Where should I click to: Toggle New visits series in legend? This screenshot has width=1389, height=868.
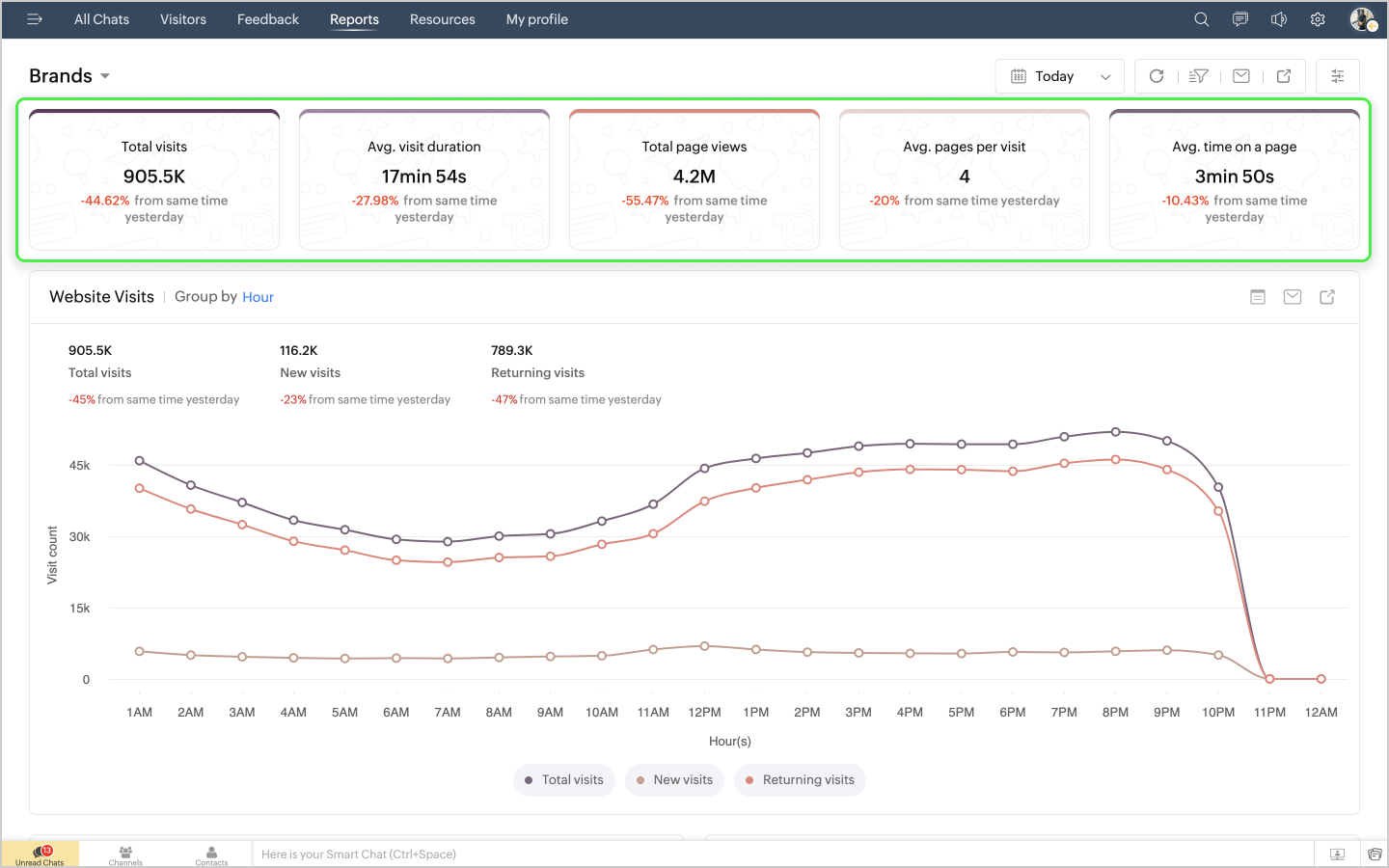coord(674,780)
